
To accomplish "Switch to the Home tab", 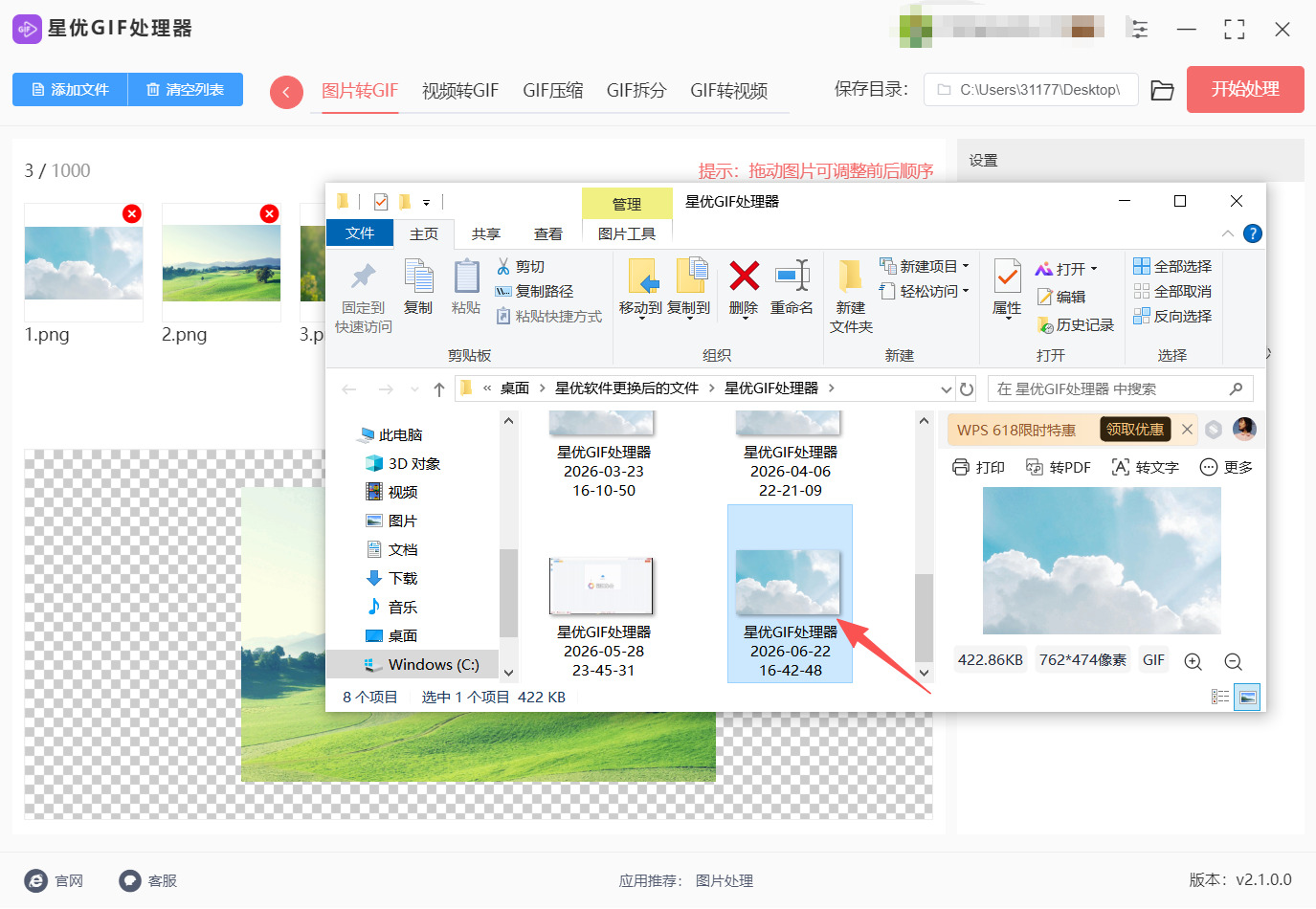I will coord(424,233).
